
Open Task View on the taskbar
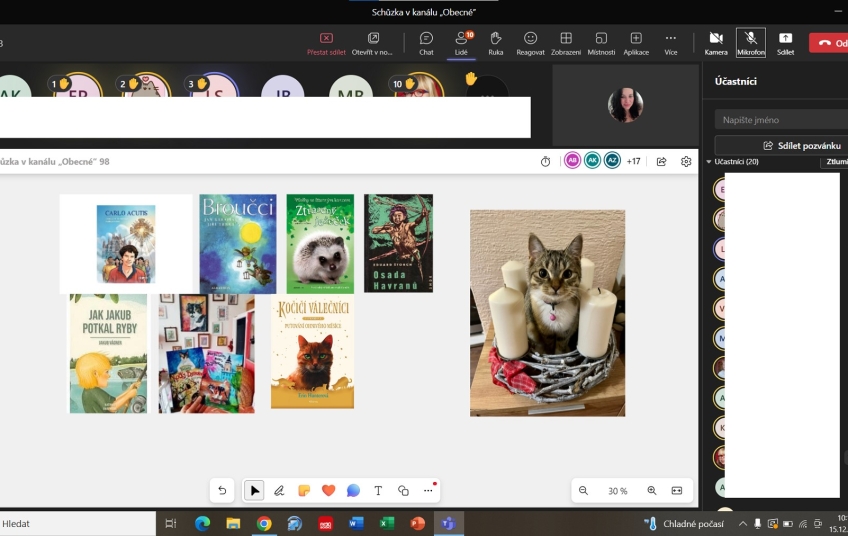point(171,524)
